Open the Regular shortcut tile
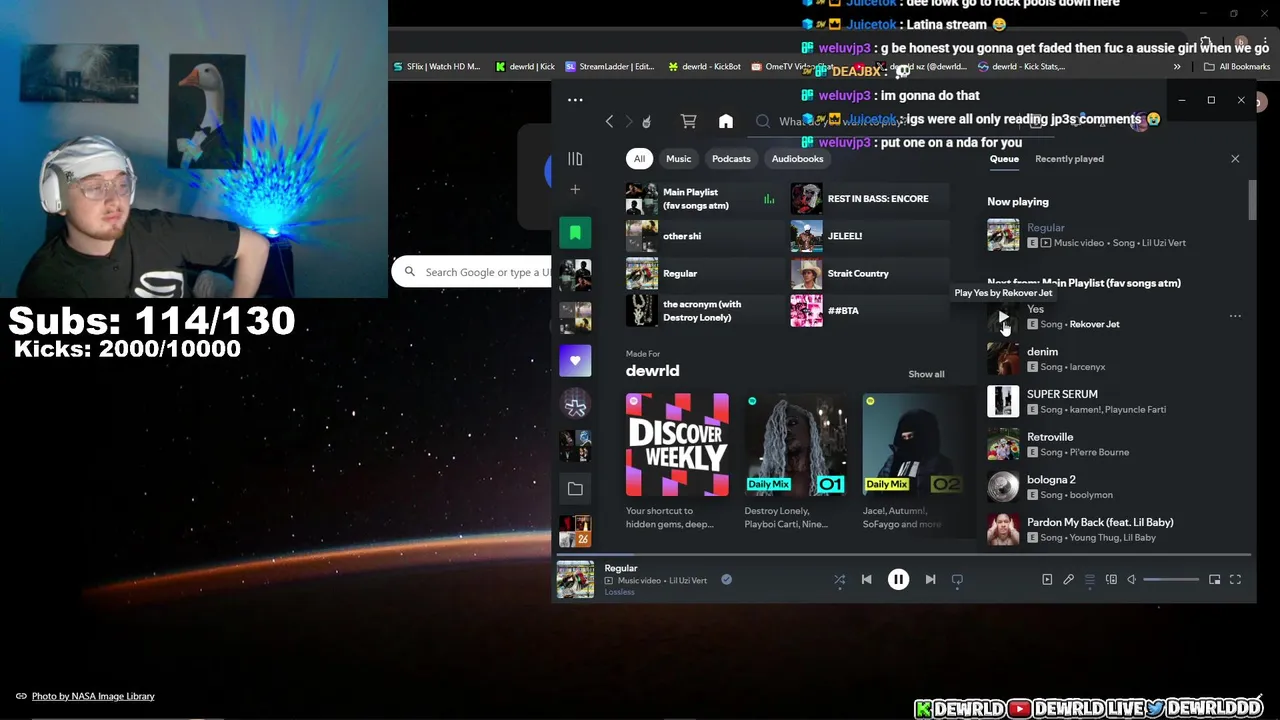 [705, 273]
